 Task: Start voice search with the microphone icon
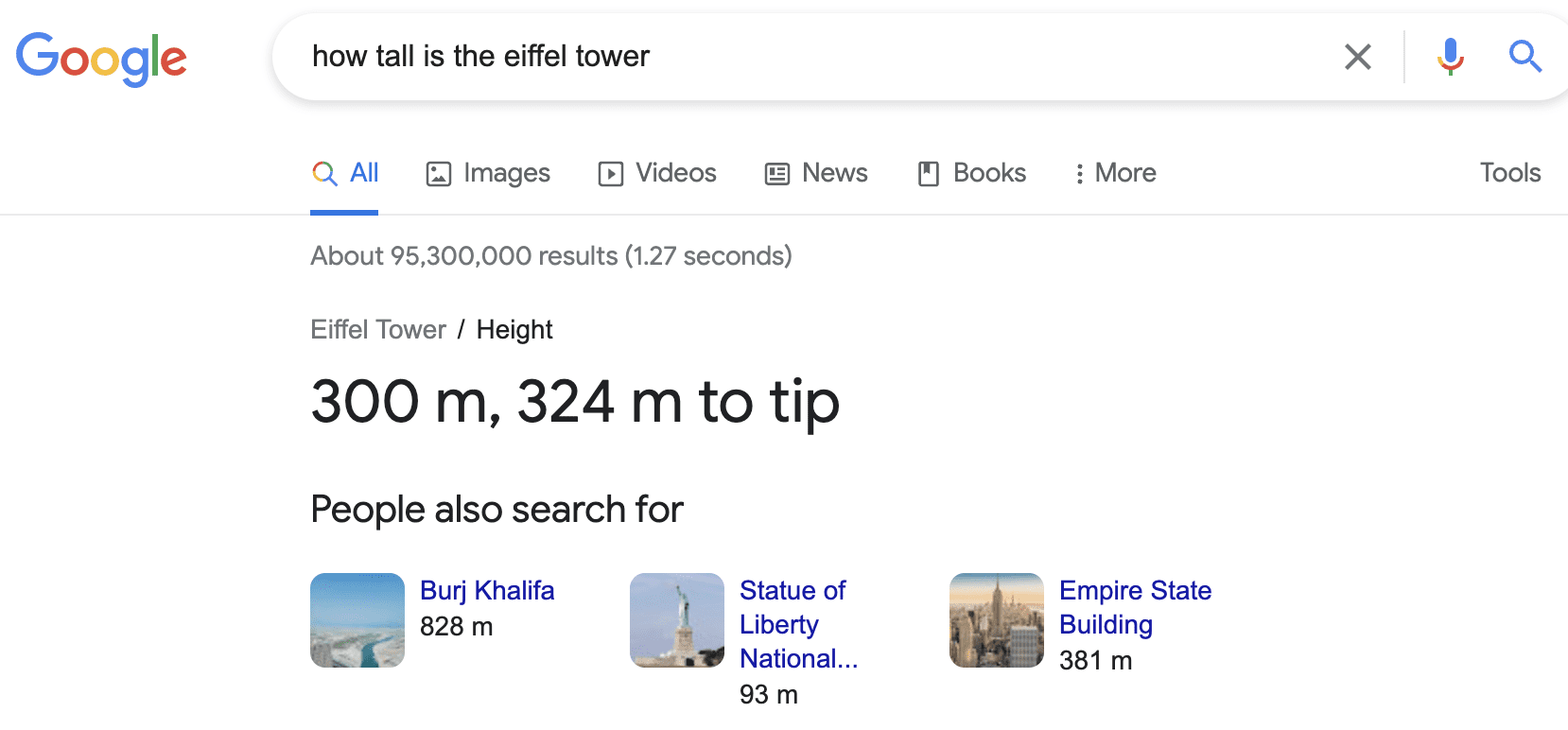1450,57
